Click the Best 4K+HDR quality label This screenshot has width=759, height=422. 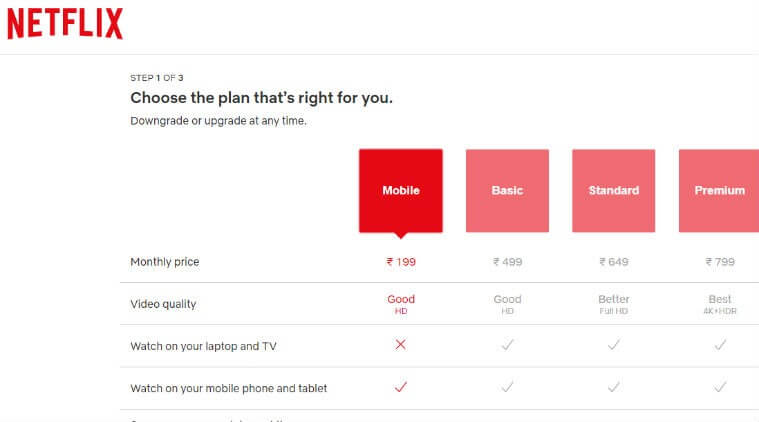pos(720,304)
